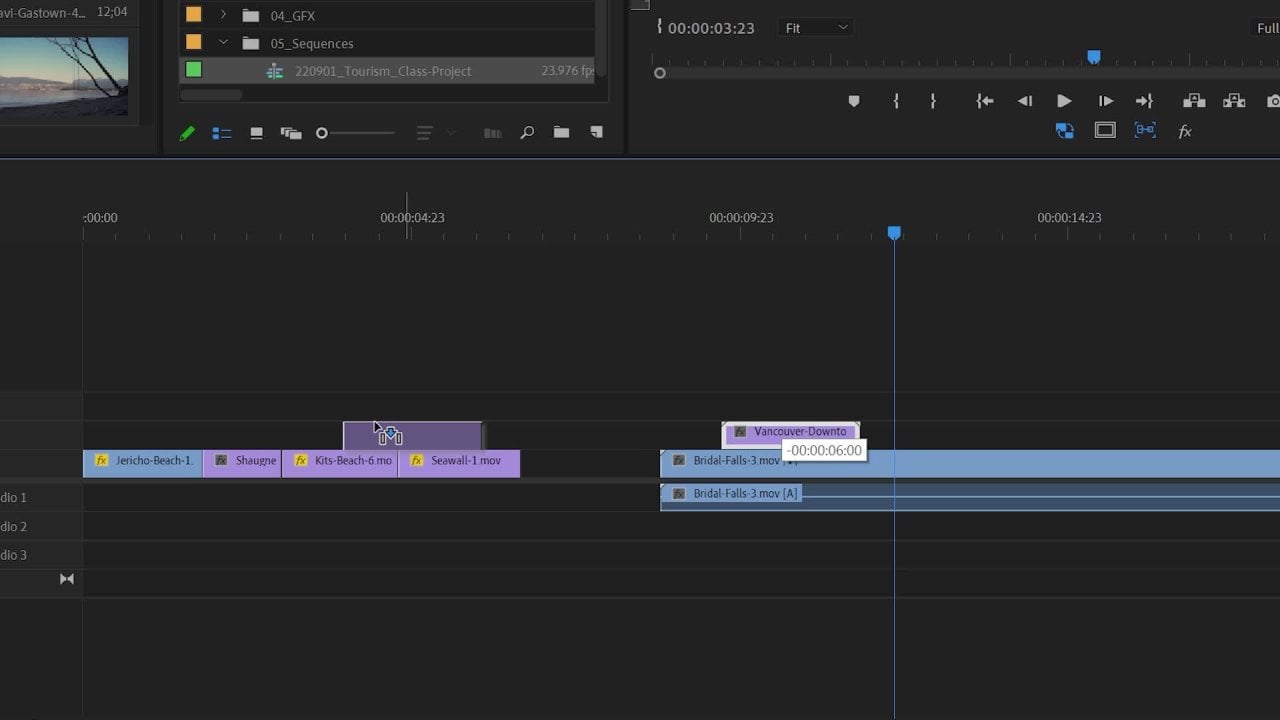Open the Full playback resolution dropdown

[1267, 28]
